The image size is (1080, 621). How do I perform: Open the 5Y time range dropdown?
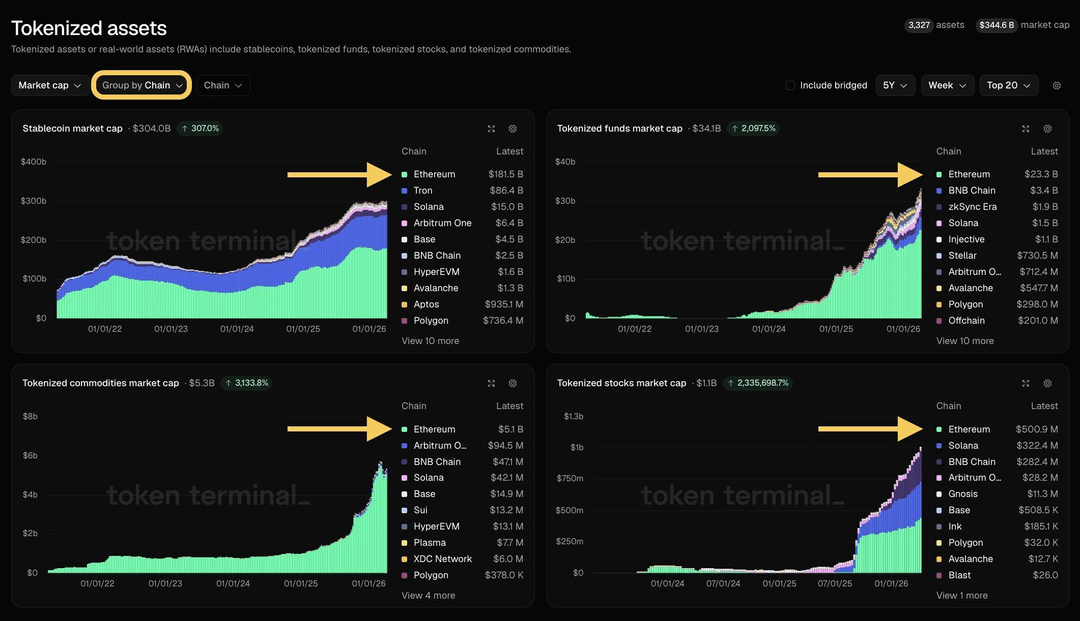pyautogui.click(x=895, y=86)
